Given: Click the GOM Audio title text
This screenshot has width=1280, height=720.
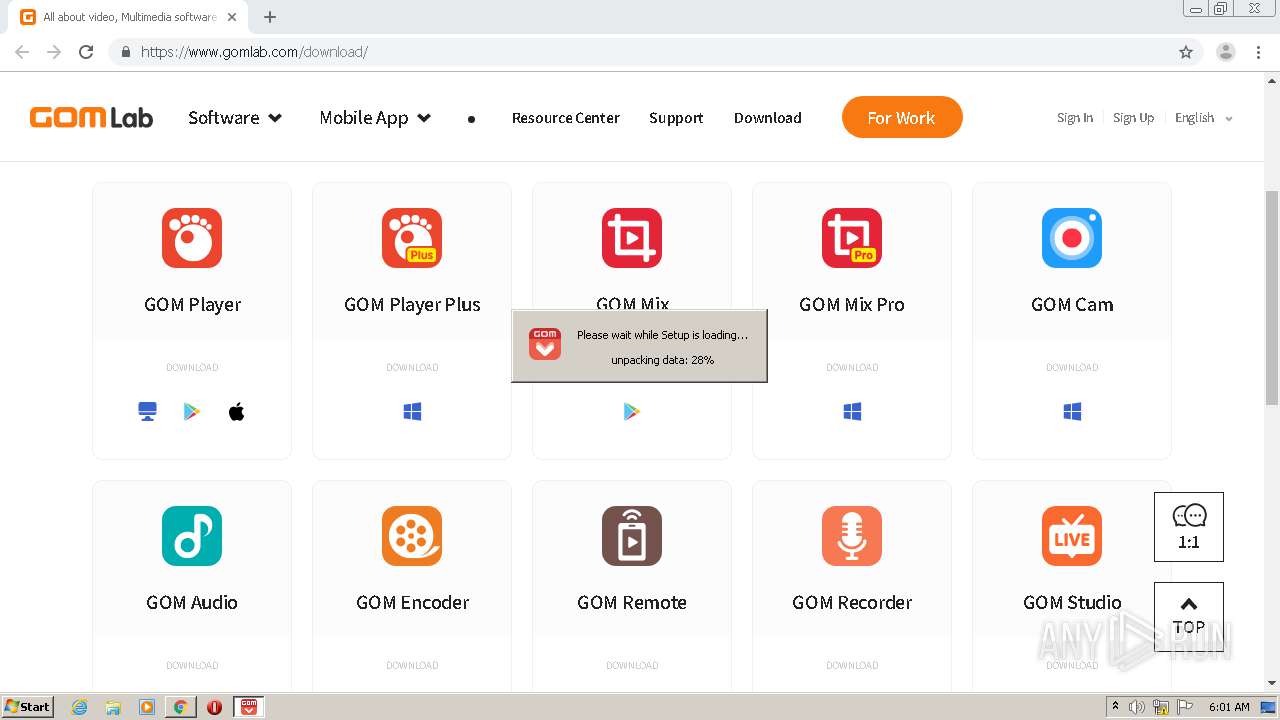Looking at the screenshot, I should pyautogui.click(x=192, y=602).
